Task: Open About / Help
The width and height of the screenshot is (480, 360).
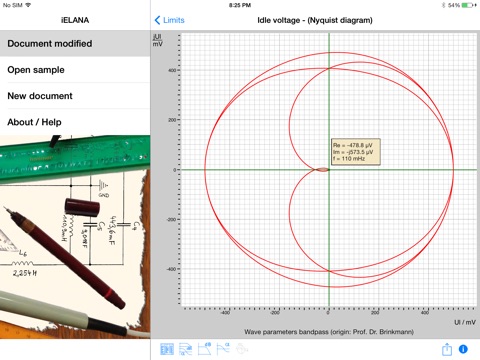Action: point(75,122)
